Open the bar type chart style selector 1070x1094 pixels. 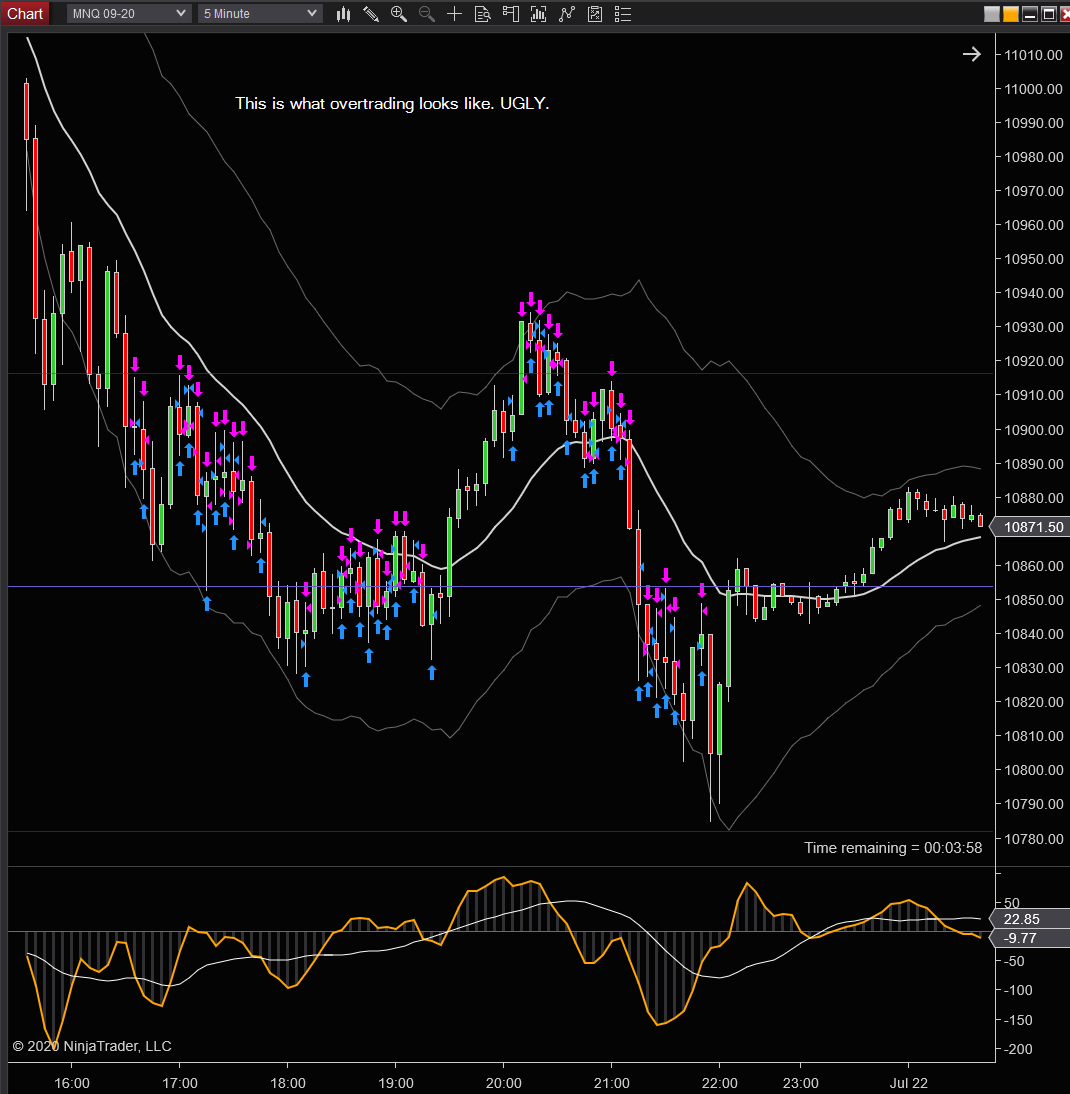point(343,14)
